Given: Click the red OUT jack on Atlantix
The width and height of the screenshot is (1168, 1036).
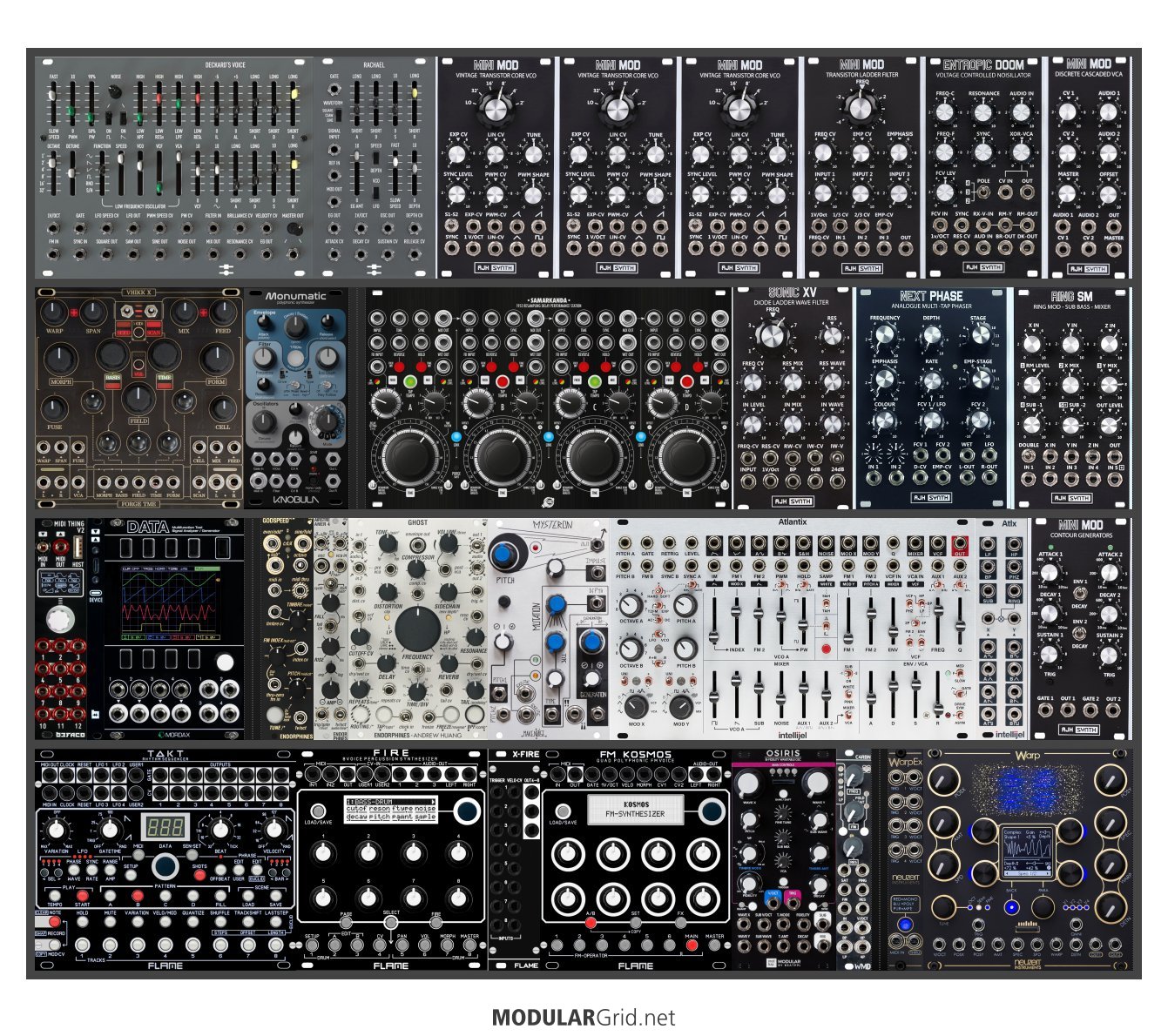Looking at the screenshot, I should pyautogui.click(x=960, y=542).
